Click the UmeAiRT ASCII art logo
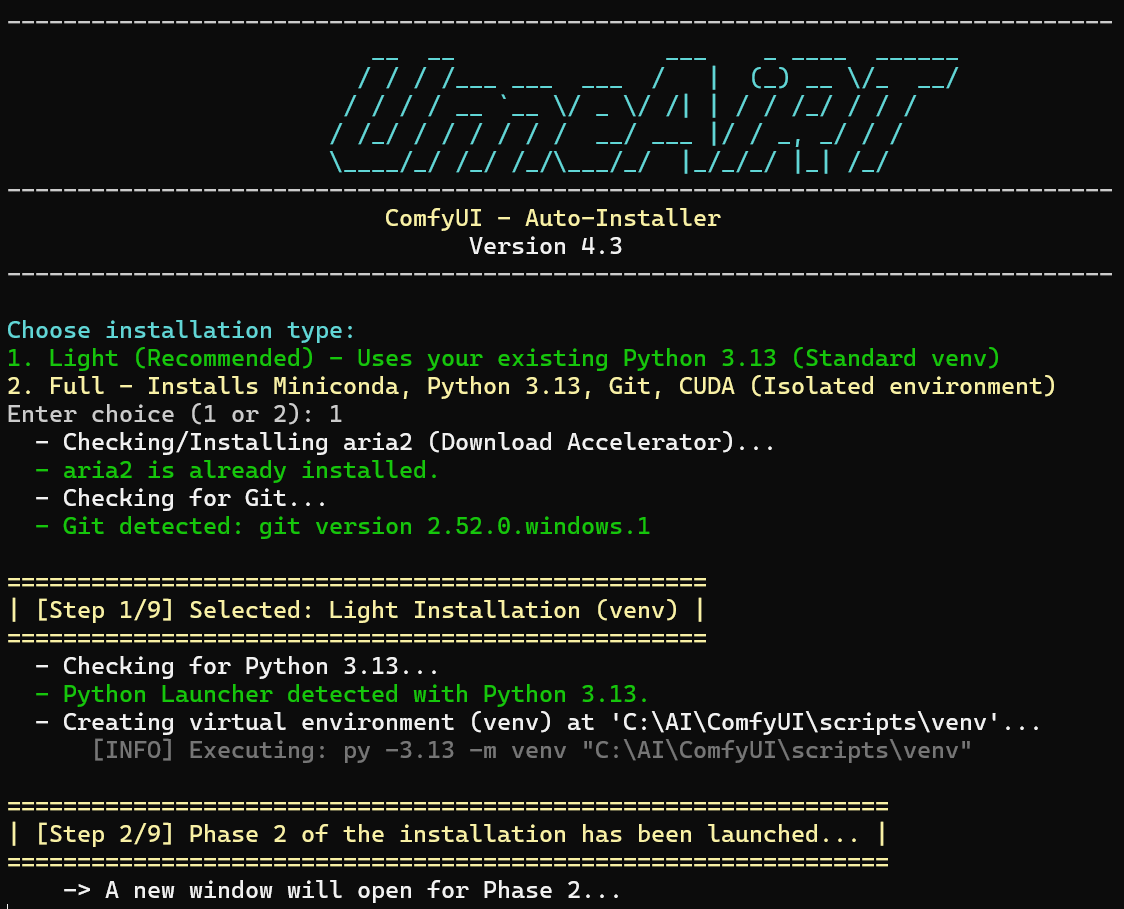1124x909 pixels. (x=644, y=113)
